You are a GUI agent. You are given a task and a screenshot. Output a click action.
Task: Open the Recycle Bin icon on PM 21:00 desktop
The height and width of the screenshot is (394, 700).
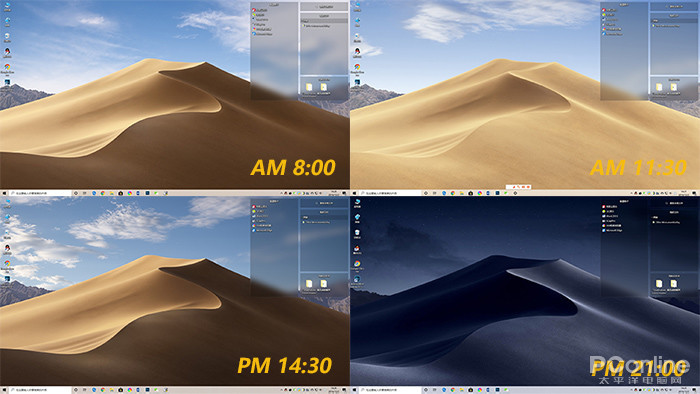pyautogui.click(x=357, y=233)
